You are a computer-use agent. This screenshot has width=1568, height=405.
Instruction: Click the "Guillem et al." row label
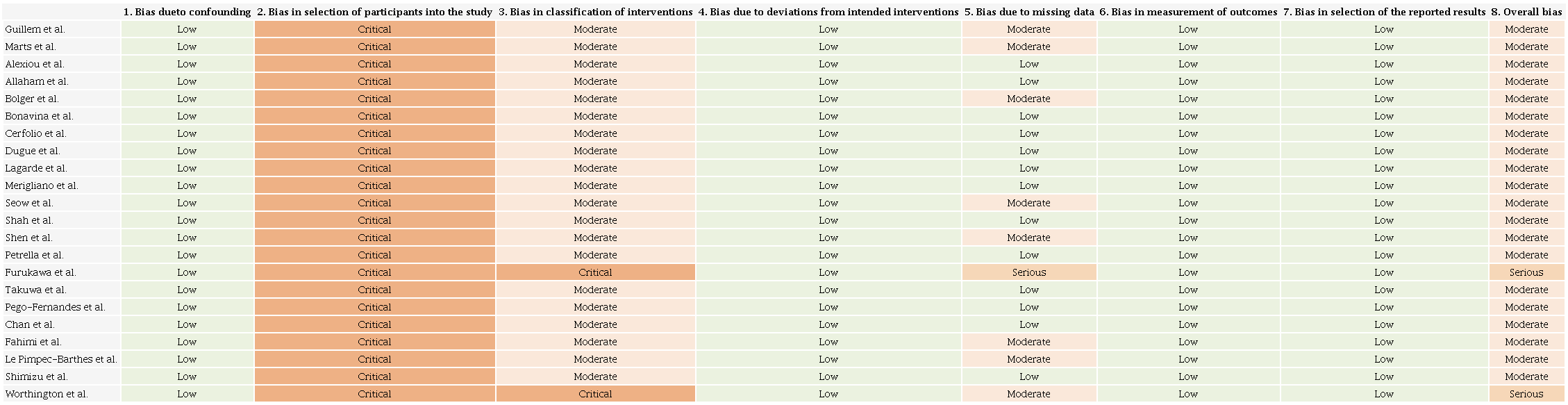pos(35,29)
